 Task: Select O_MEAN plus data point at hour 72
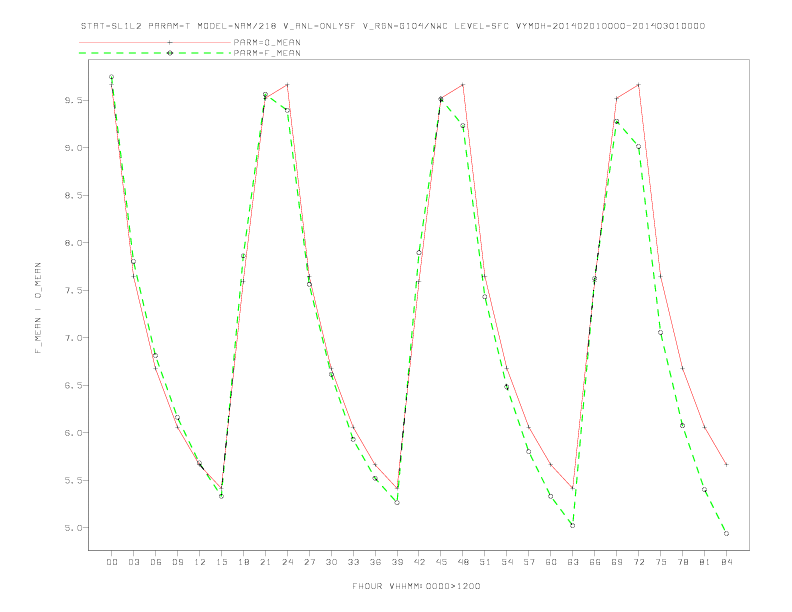[x=638, y=85]
